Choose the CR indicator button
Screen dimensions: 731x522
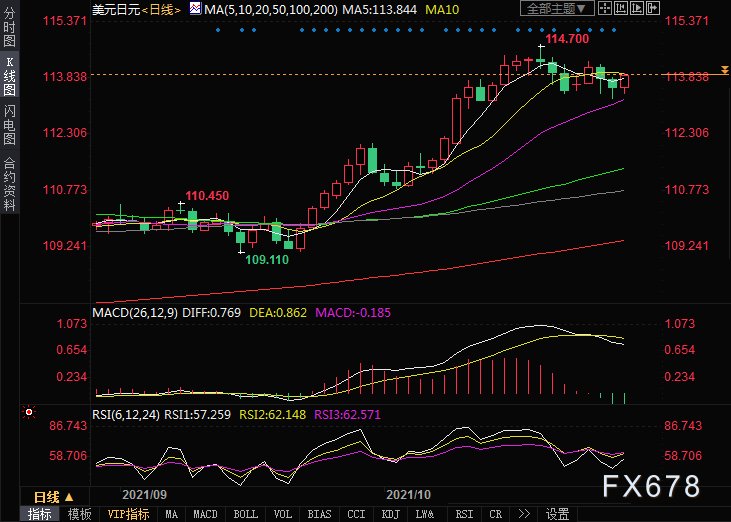[x=496, y=514]
